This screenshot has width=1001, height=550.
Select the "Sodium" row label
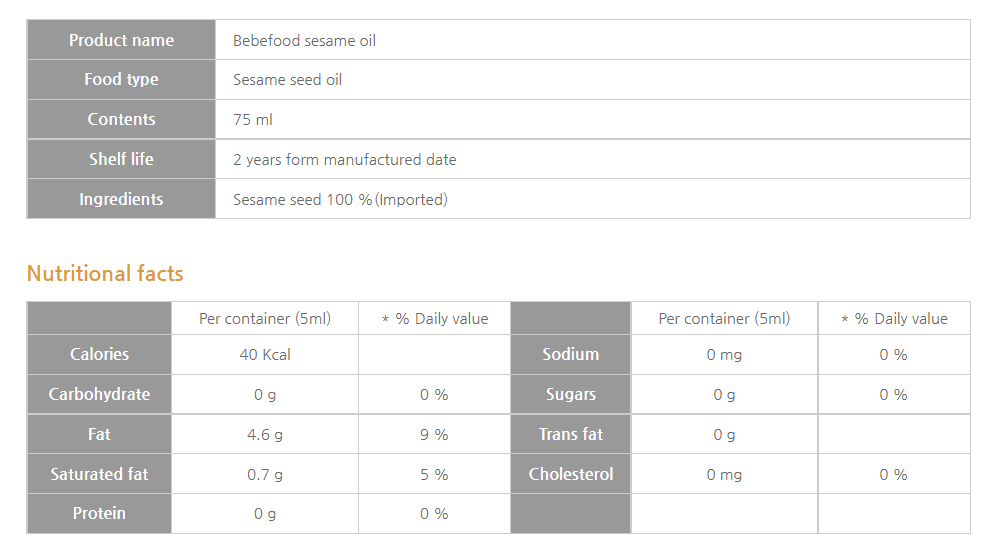click(x=570, y=354)
